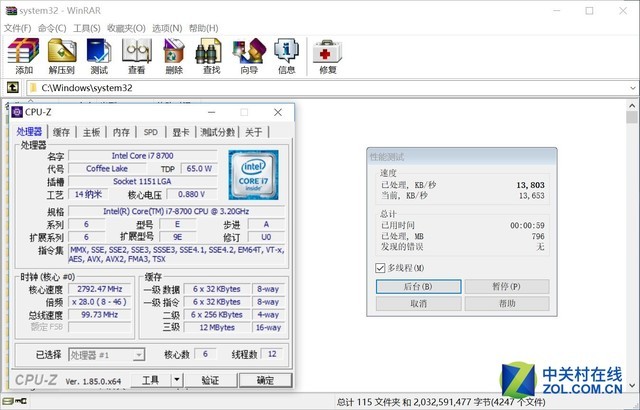
Task: Click the 取消 cancel button in benchmark dialog
Action: point(418,304)
